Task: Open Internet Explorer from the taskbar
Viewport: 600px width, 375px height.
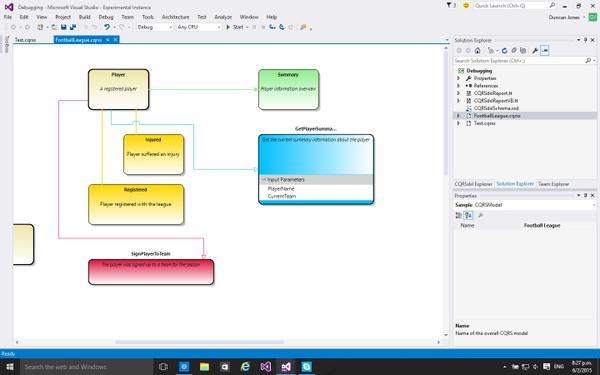Action: point(245,367)
